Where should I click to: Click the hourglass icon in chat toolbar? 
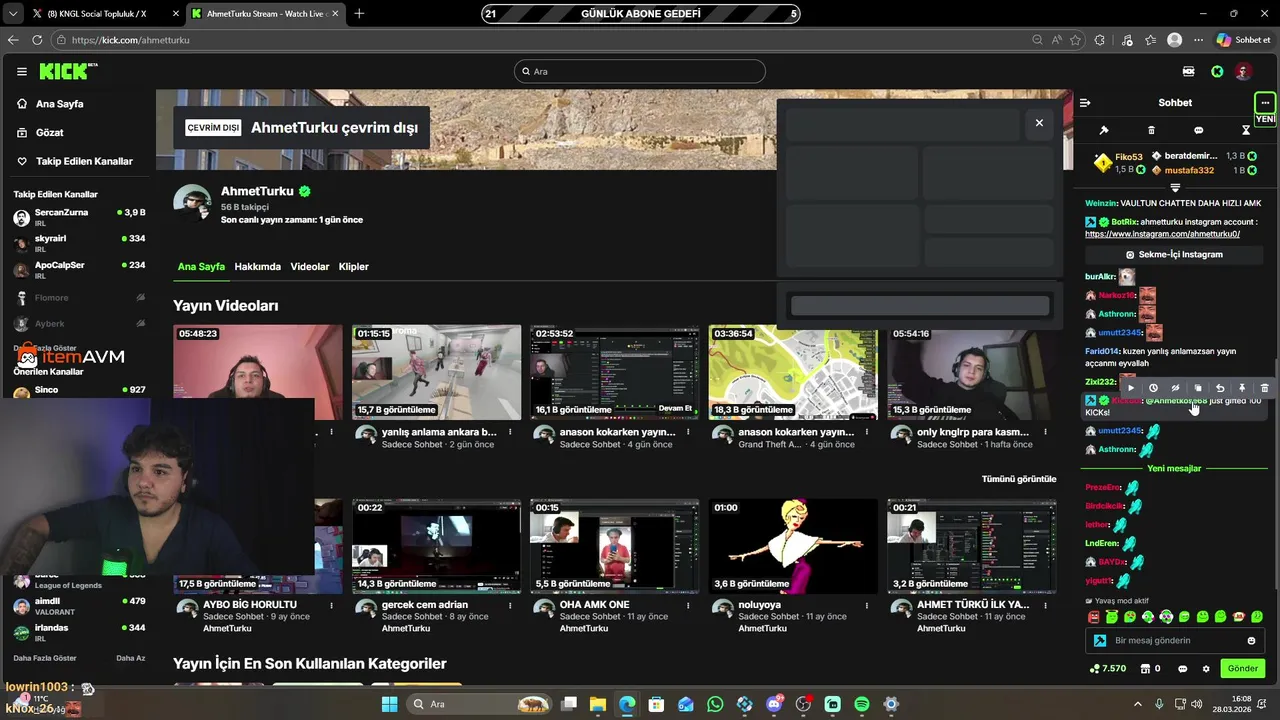(1246, 130)
